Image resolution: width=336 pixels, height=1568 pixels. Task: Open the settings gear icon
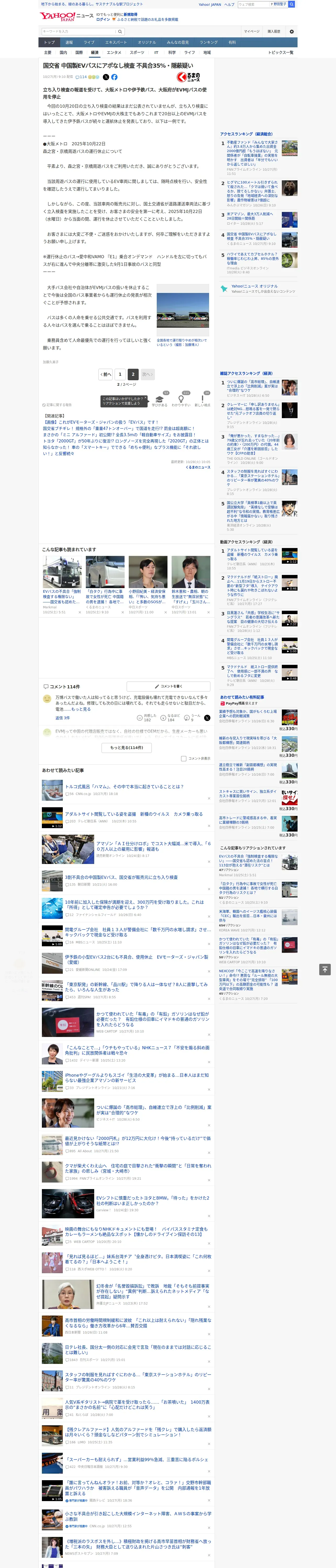tap(292, 32)
